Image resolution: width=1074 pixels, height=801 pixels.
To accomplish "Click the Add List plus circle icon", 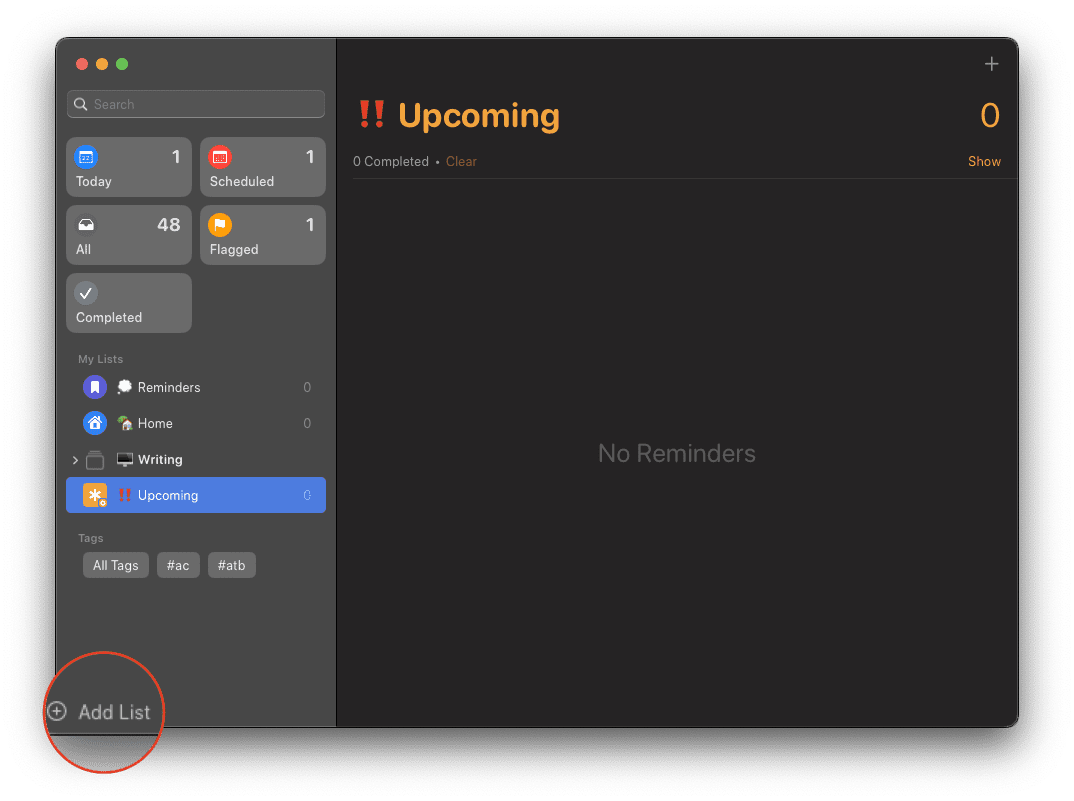I will click(57, 711).
